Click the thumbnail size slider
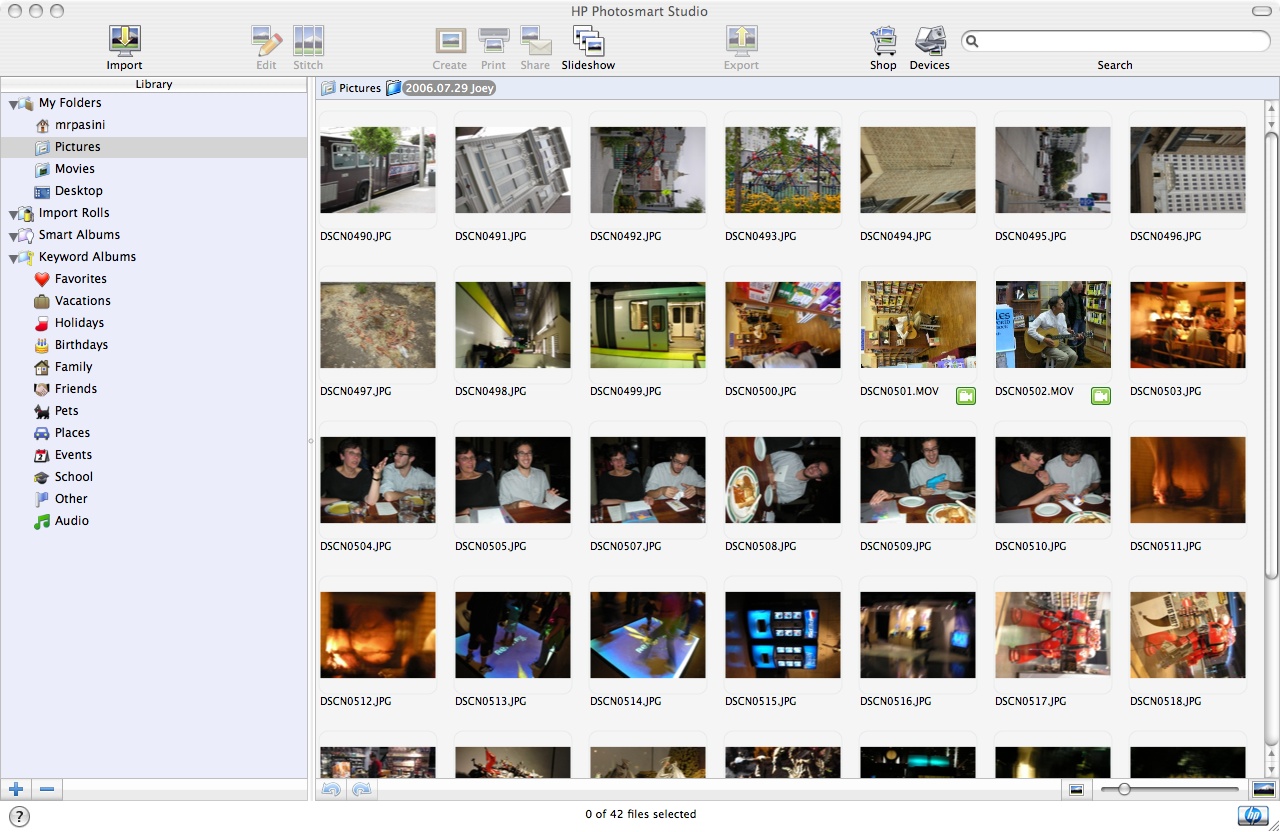Screen dimensions: 1280x832 (x=1125, y=790)
